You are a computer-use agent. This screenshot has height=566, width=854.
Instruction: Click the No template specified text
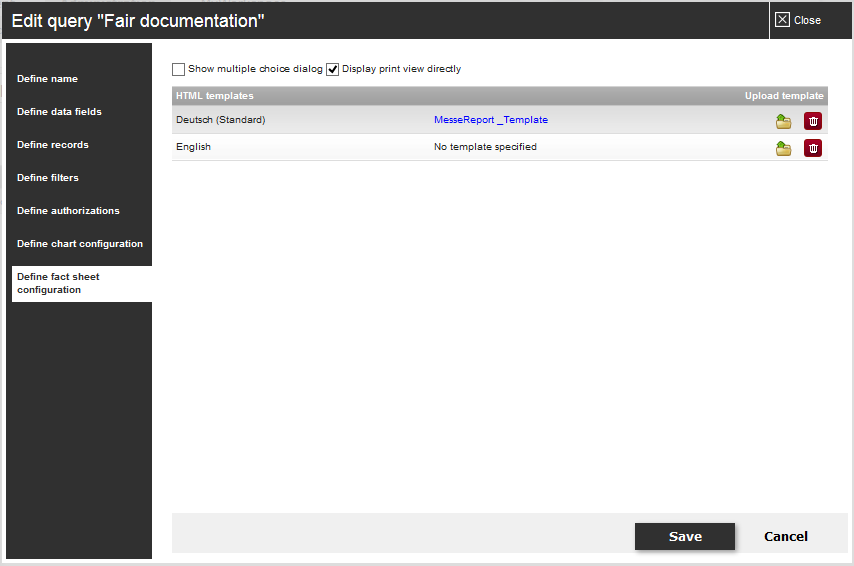pyautogui.click(x=485, y=147)
